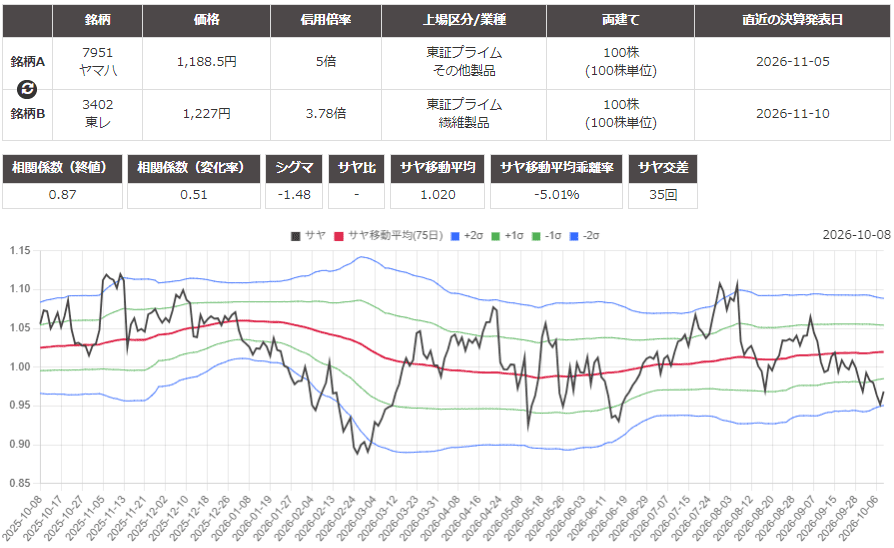
Task: Click the 信用倍率 column header
Action: [x=326, y=20]
